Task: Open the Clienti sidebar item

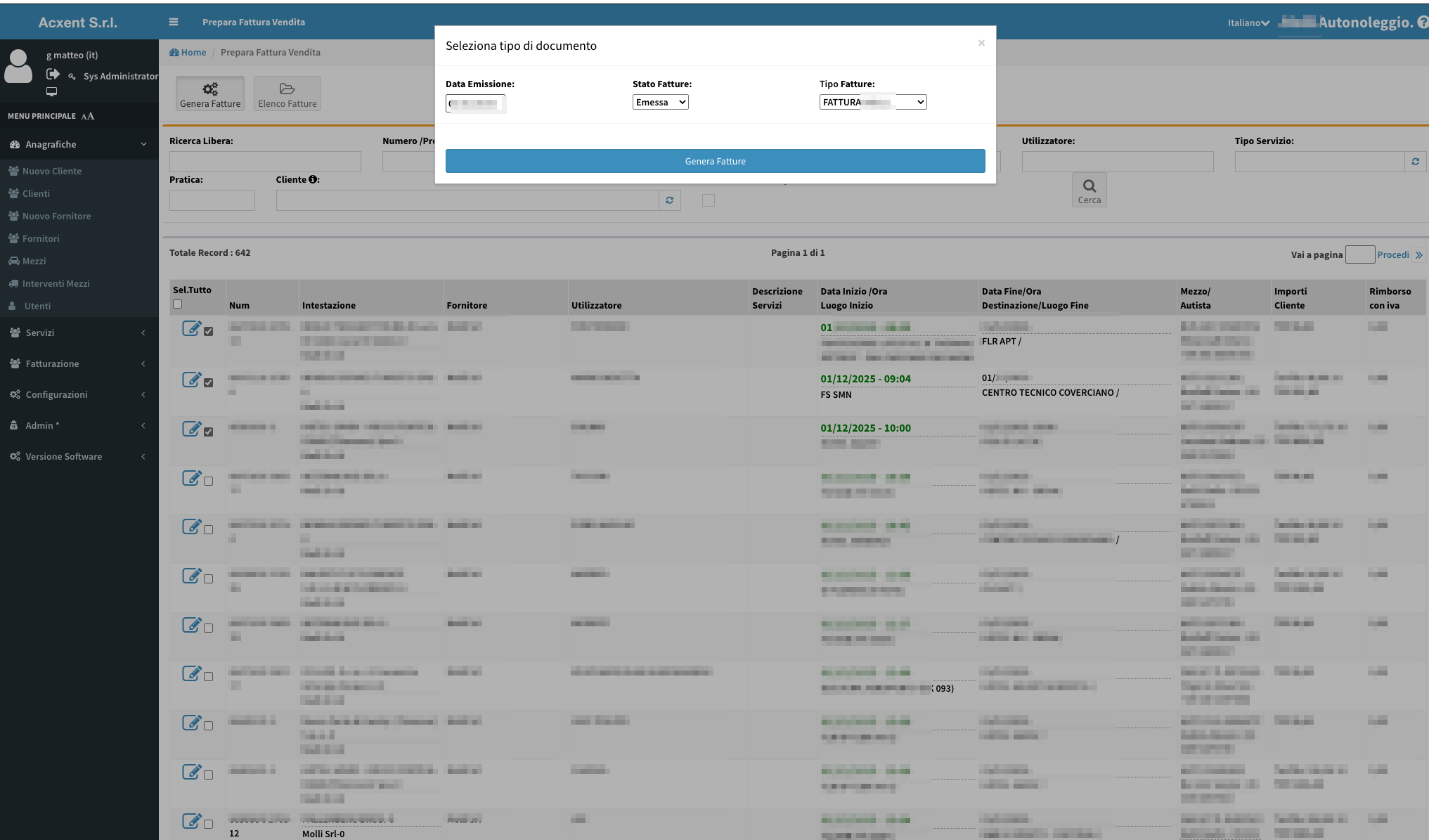Action: [36, 193]
